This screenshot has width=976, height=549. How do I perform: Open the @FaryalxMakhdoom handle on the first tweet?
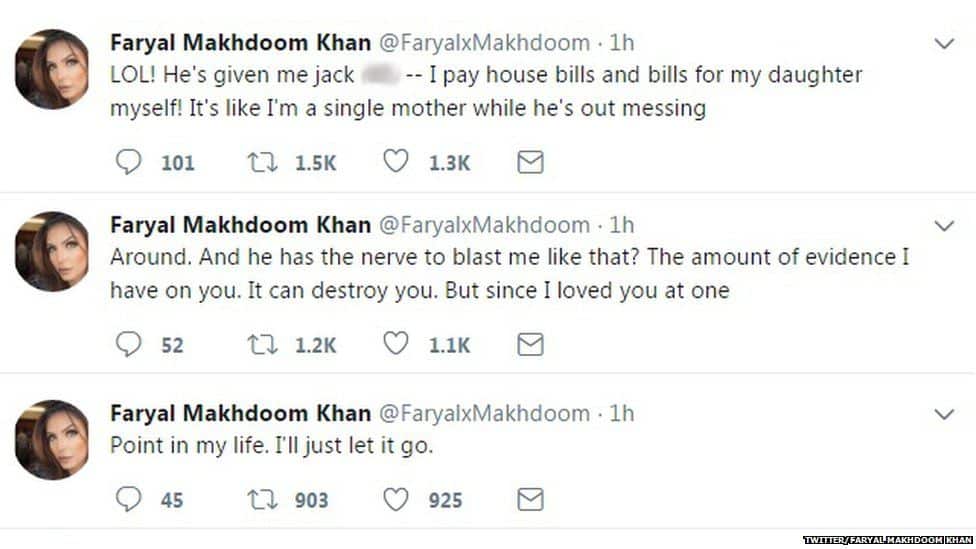tap(484, 43)
